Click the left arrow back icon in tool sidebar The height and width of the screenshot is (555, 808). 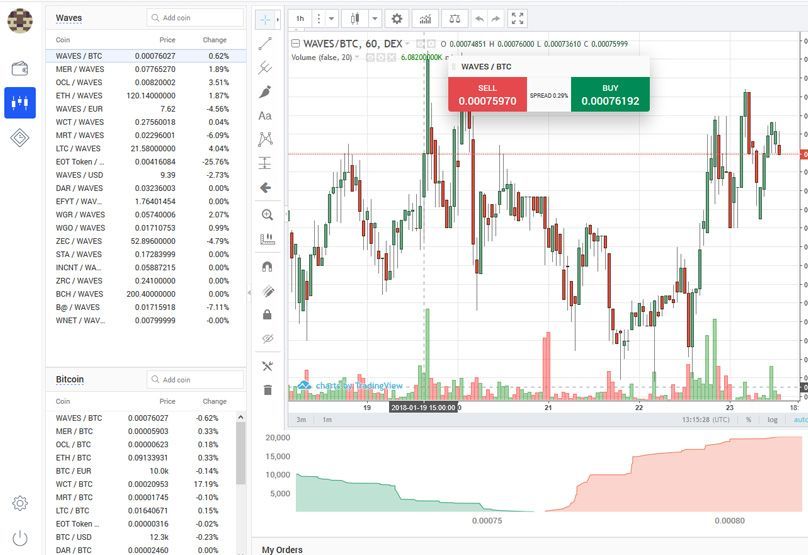266,188
